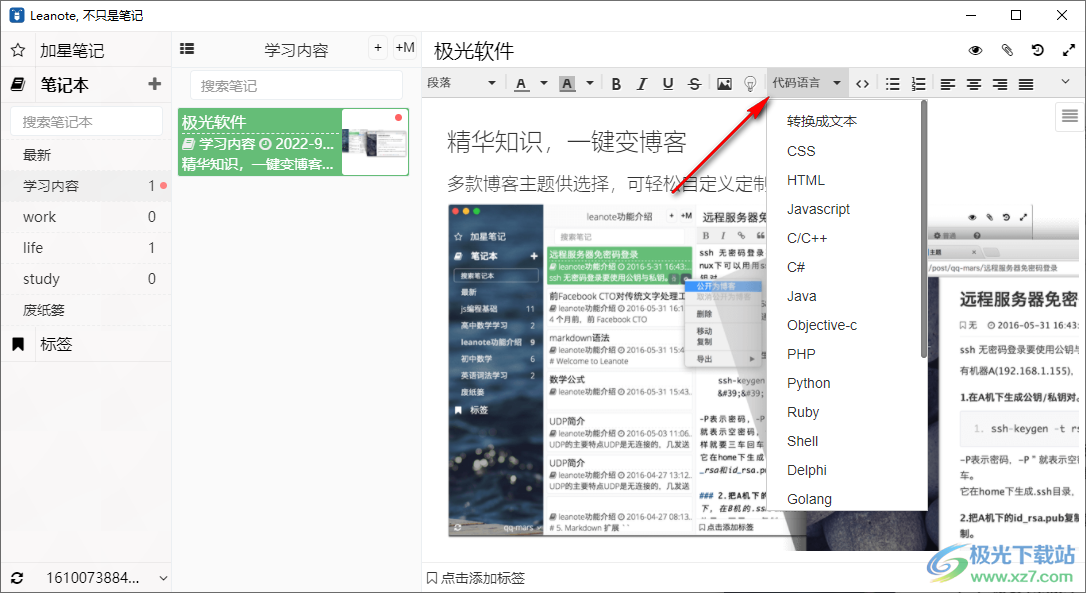Choose C/C++ as the code language
The width and height of the screenshot is (1086, 593).
[807, 238]
